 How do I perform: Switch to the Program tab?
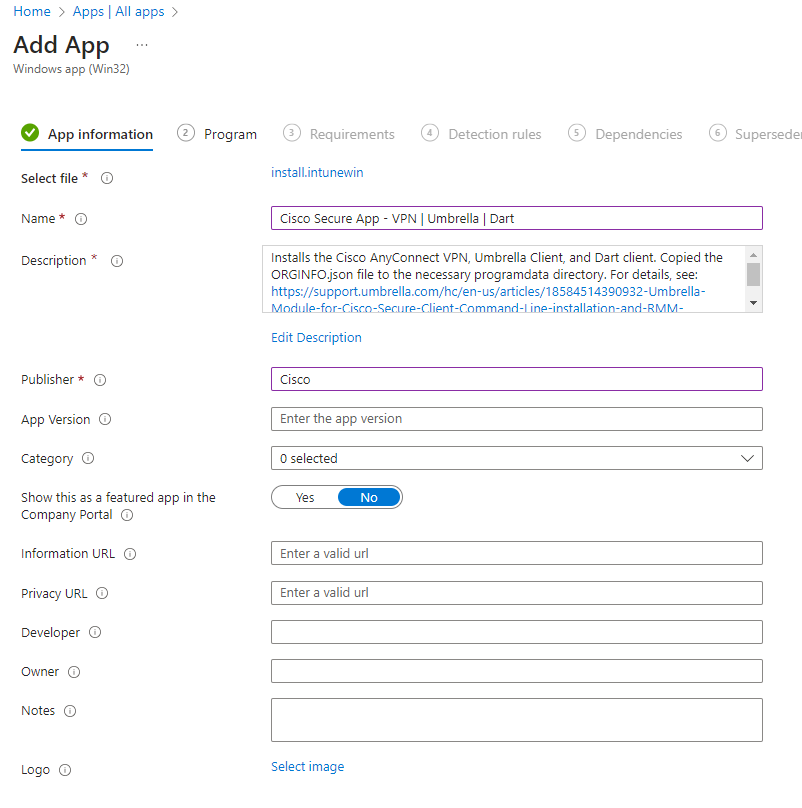tap(230, 134)
